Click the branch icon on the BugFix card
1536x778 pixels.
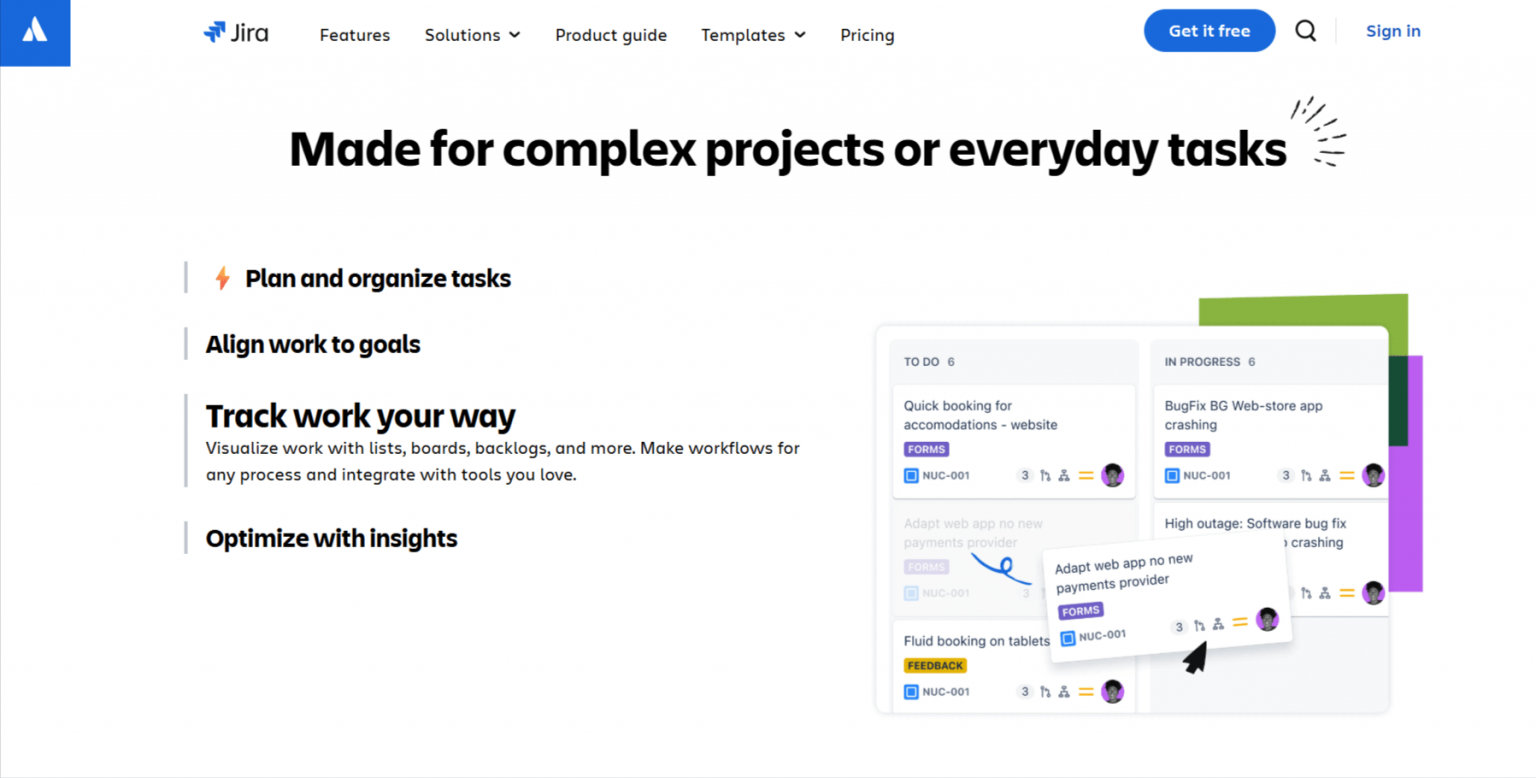coord(1307,476)
